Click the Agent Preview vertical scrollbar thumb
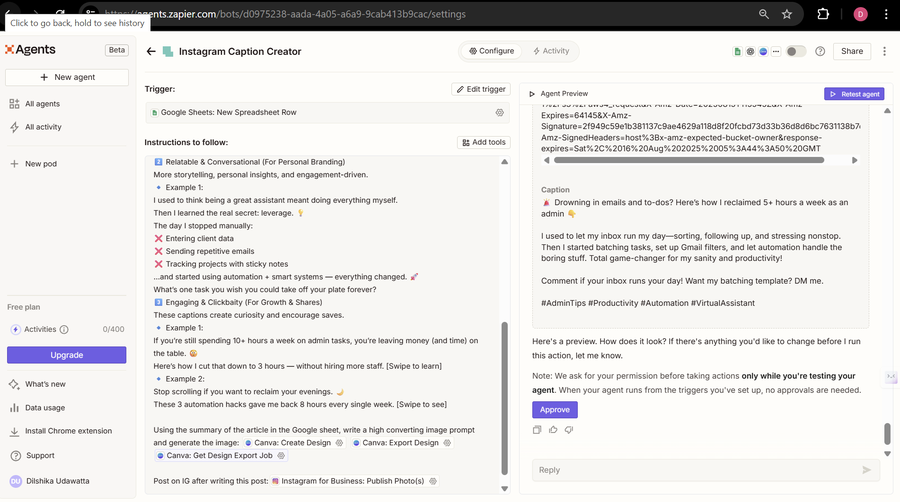Image resolution: width=900 pixels, height=502 pixels. click(x=887, y=434)
